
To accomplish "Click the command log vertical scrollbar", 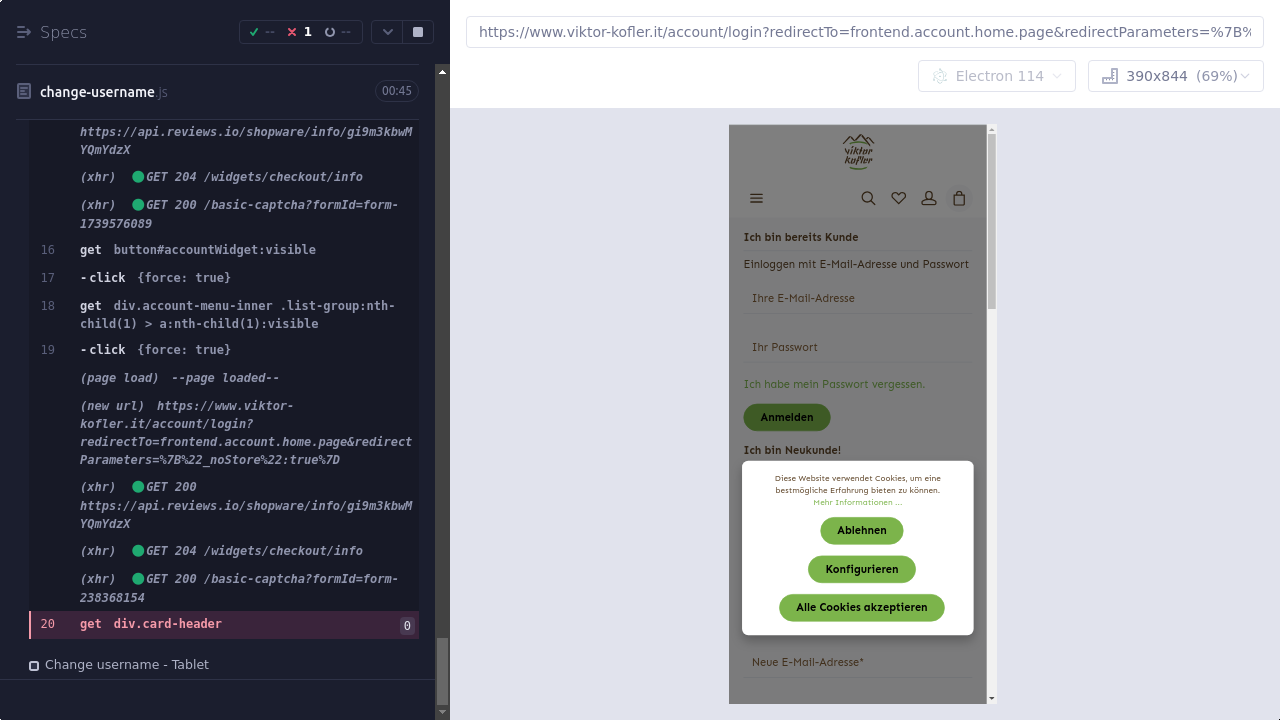I will coord(442,400).
